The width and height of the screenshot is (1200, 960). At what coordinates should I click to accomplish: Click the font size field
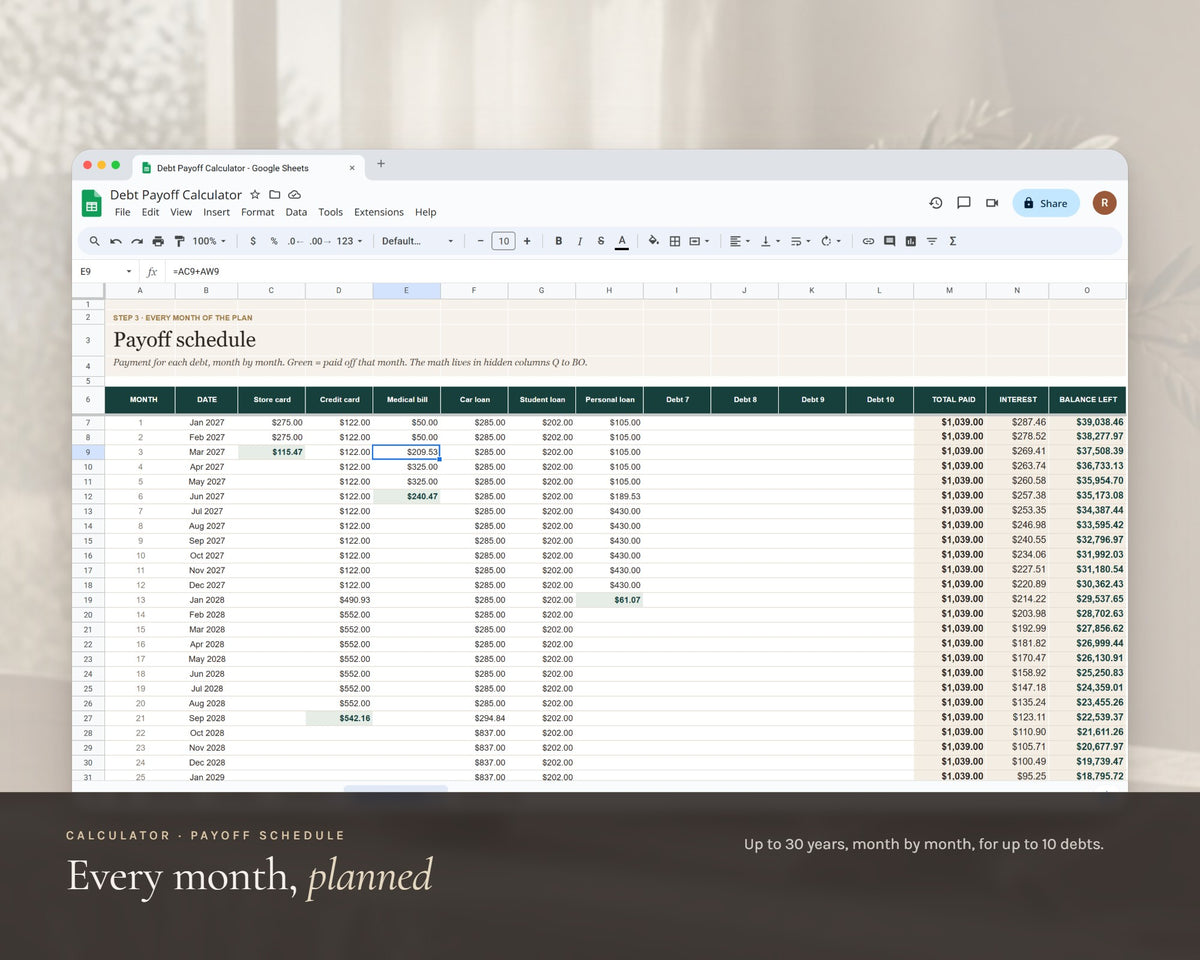503,241
